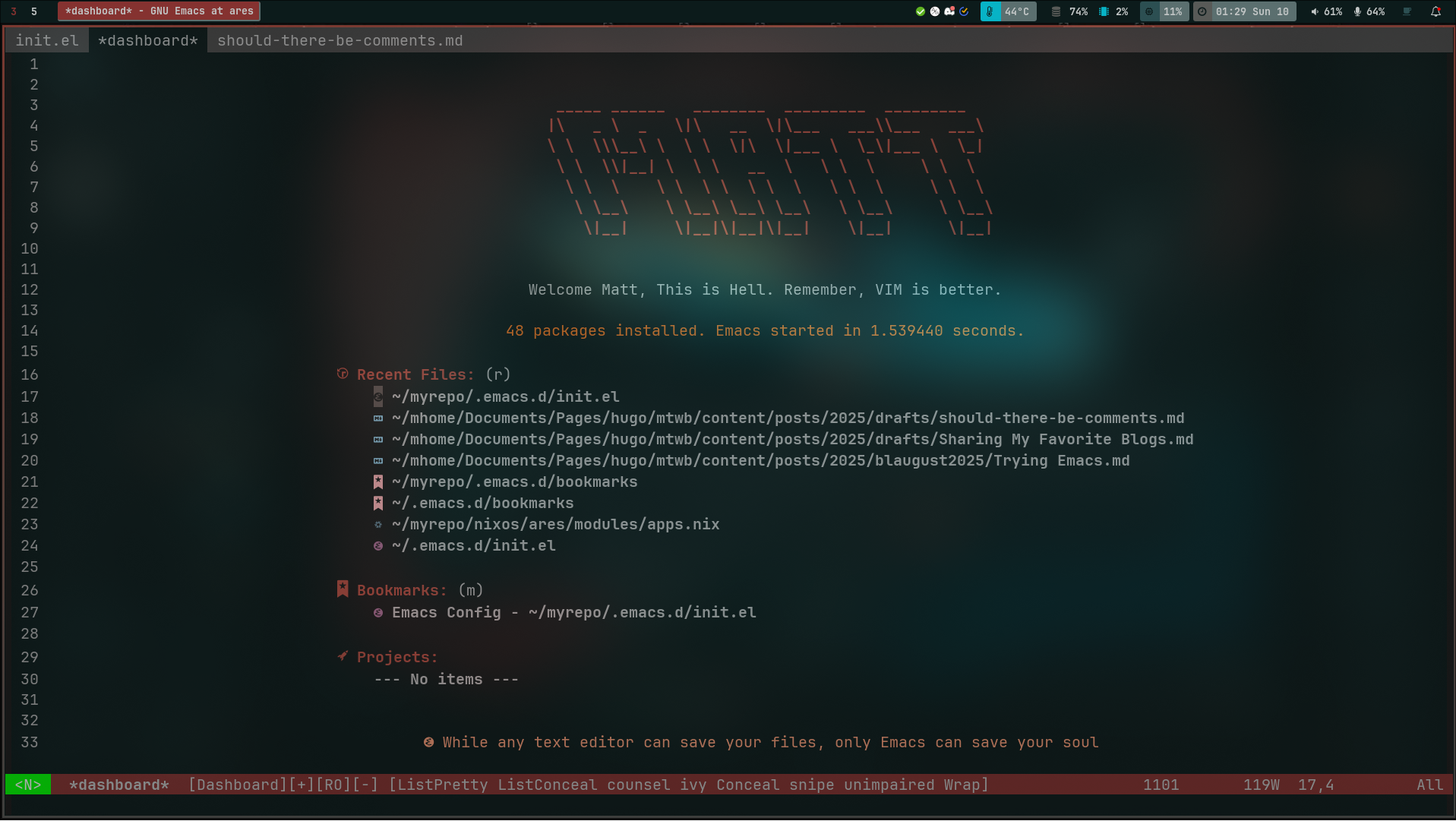This screenshot has height=821, width=1456.
Task: Click markdown icon beside Trying Emacs.md
Action: (378, 461)
